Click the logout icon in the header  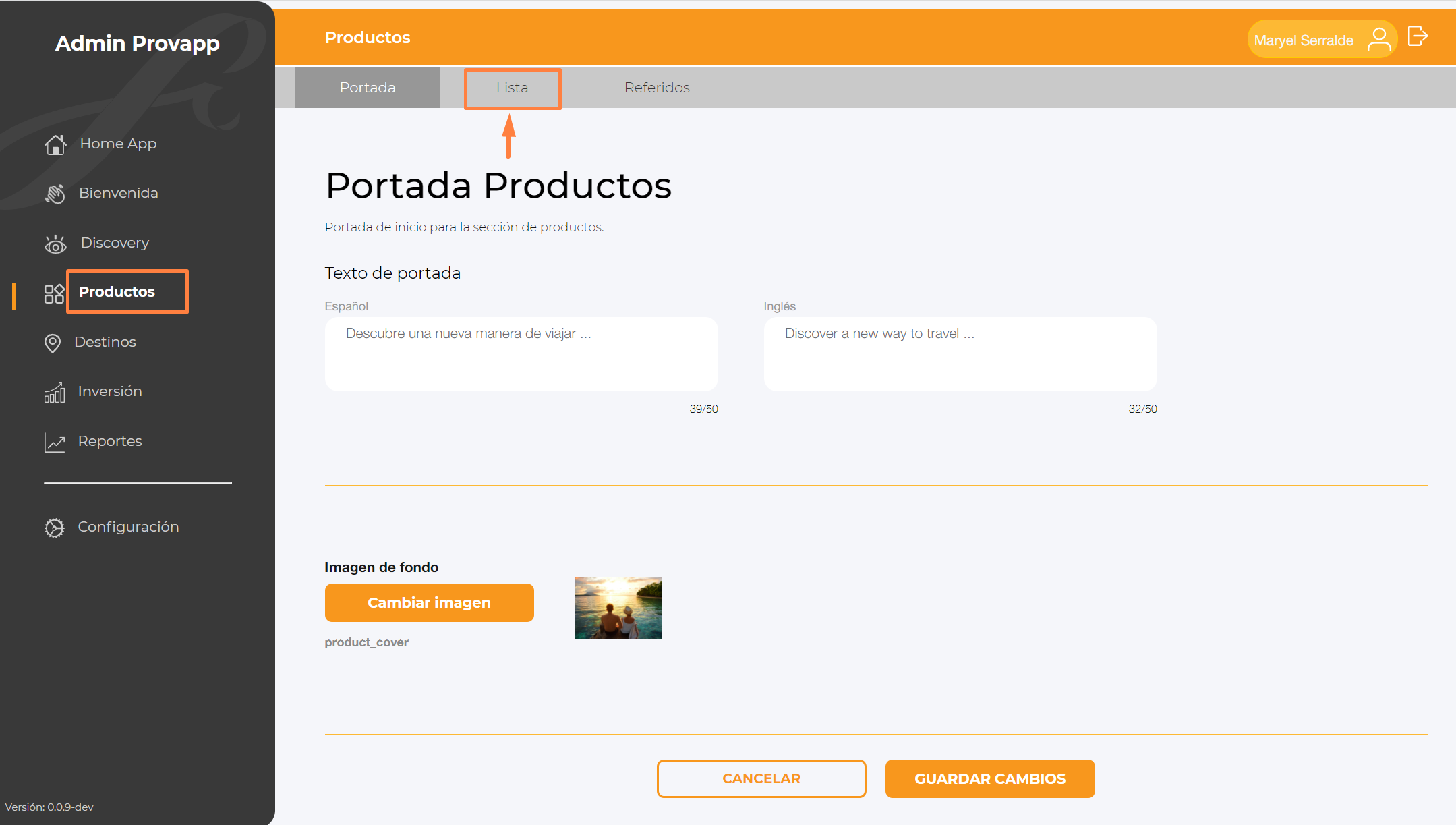click(x=1418, y=36)
